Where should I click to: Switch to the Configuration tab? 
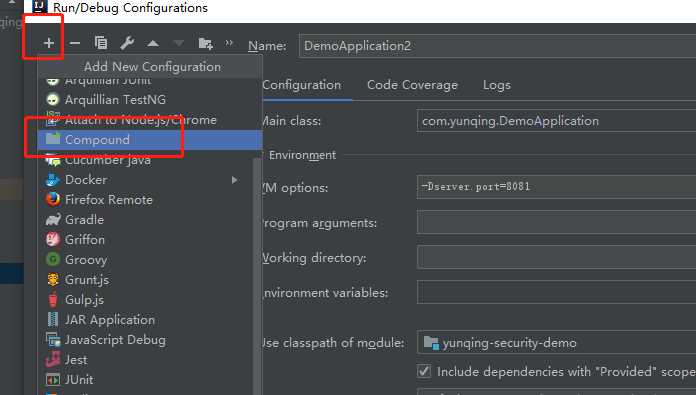[302, 85]
